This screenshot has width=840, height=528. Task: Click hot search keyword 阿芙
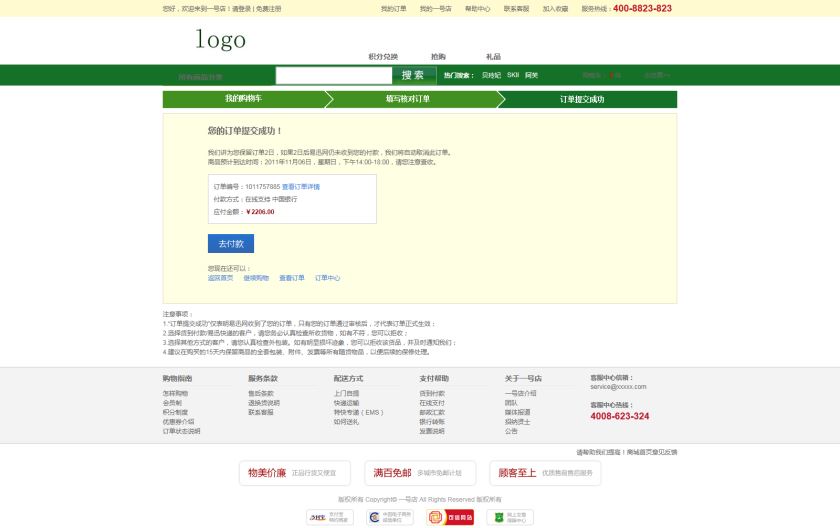tap(531, 76)
